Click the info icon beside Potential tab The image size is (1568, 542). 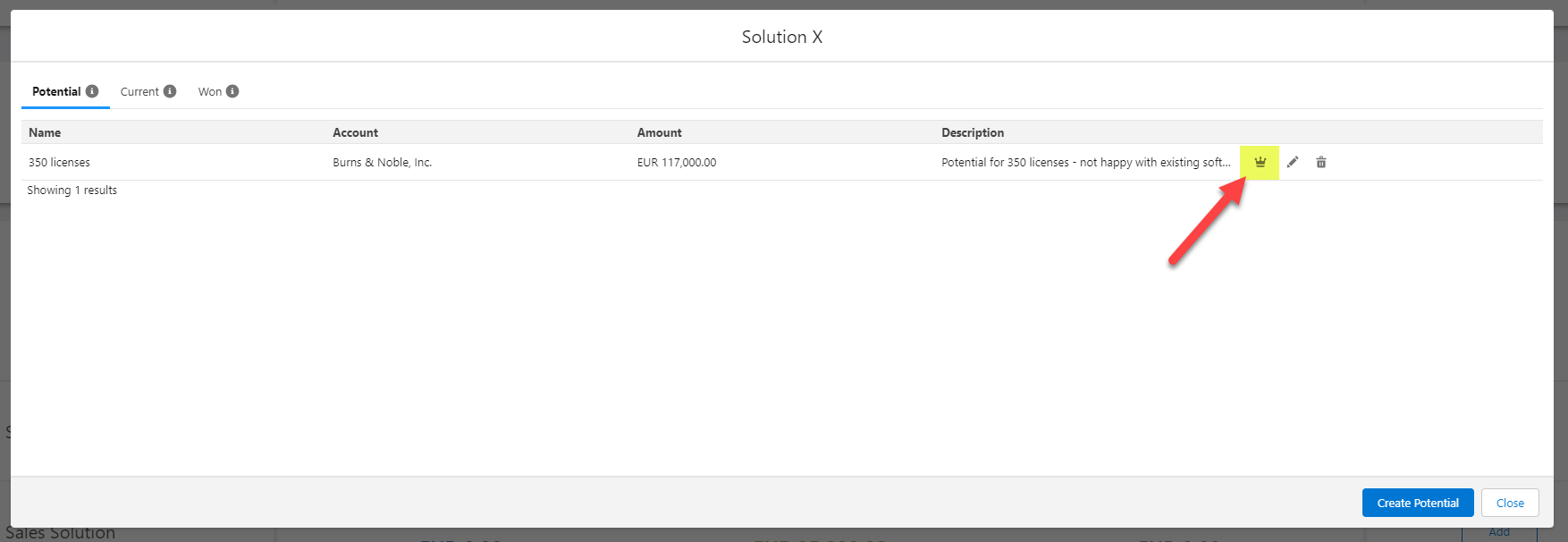(92, 91)
